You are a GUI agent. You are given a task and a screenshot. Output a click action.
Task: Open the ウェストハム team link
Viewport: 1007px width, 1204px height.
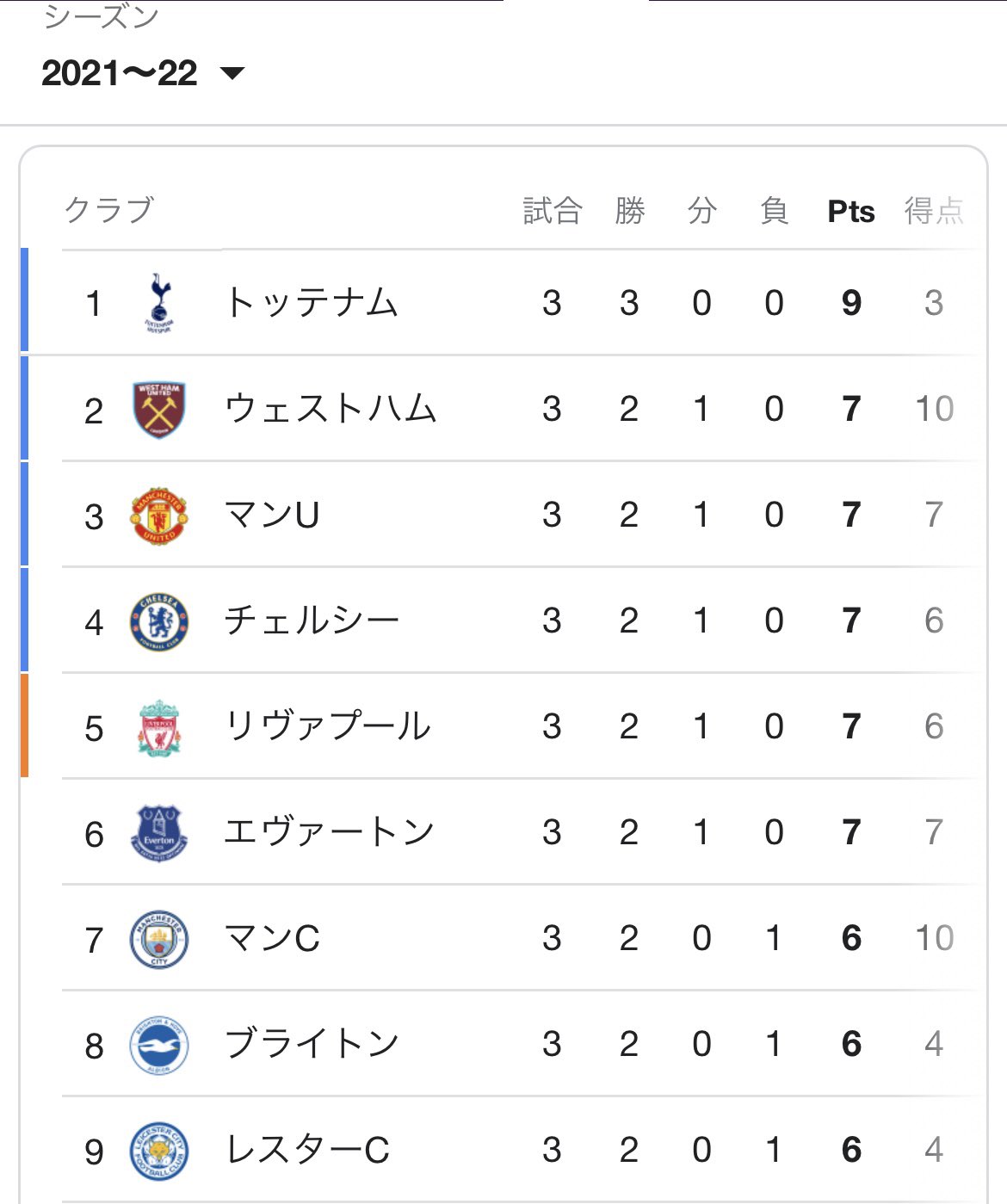pos(331,409)
